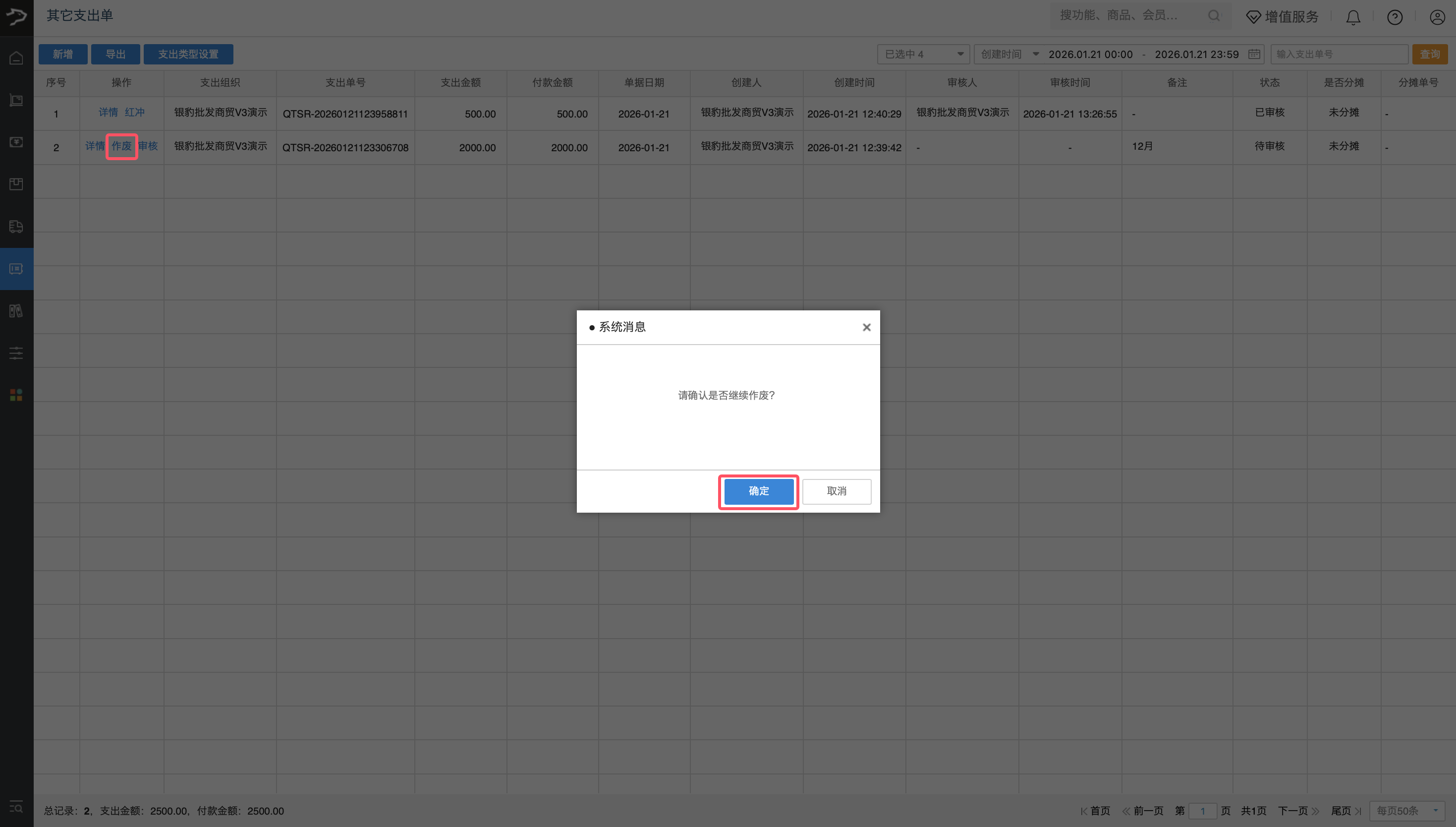
Task: Open the inventory box module in the sidebar
Action: (16, 183)
